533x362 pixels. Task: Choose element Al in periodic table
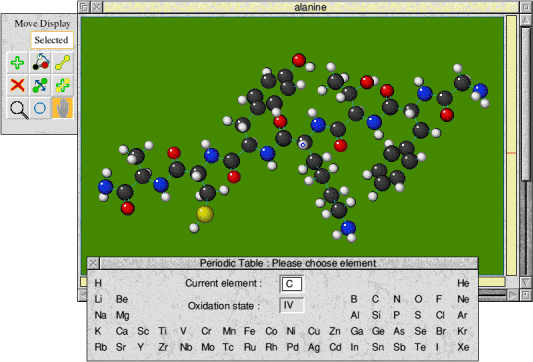point(355,315)
